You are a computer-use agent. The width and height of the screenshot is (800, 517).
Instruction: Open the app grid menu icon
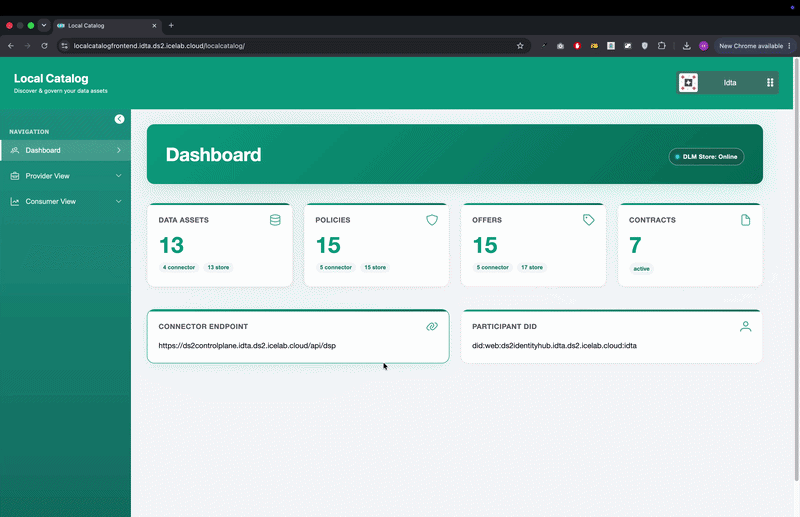(x=770, y=83)
